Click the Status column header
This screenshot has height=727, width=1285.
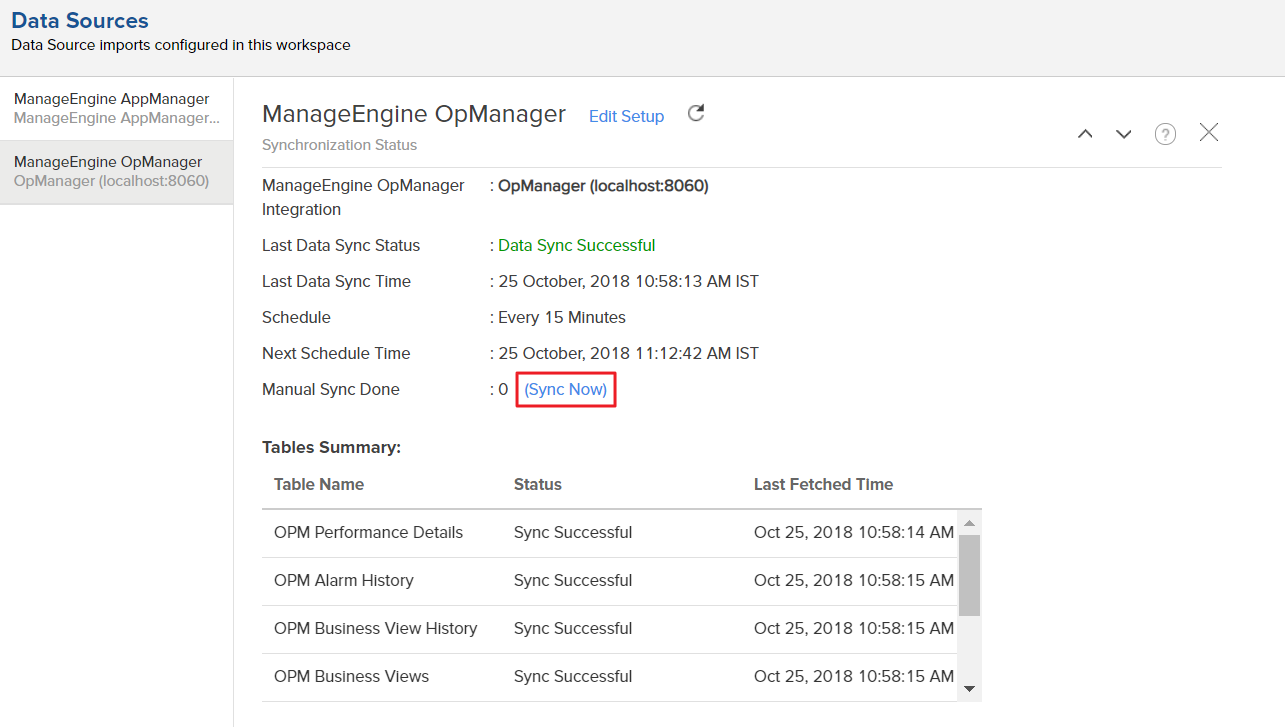[538, 484]
